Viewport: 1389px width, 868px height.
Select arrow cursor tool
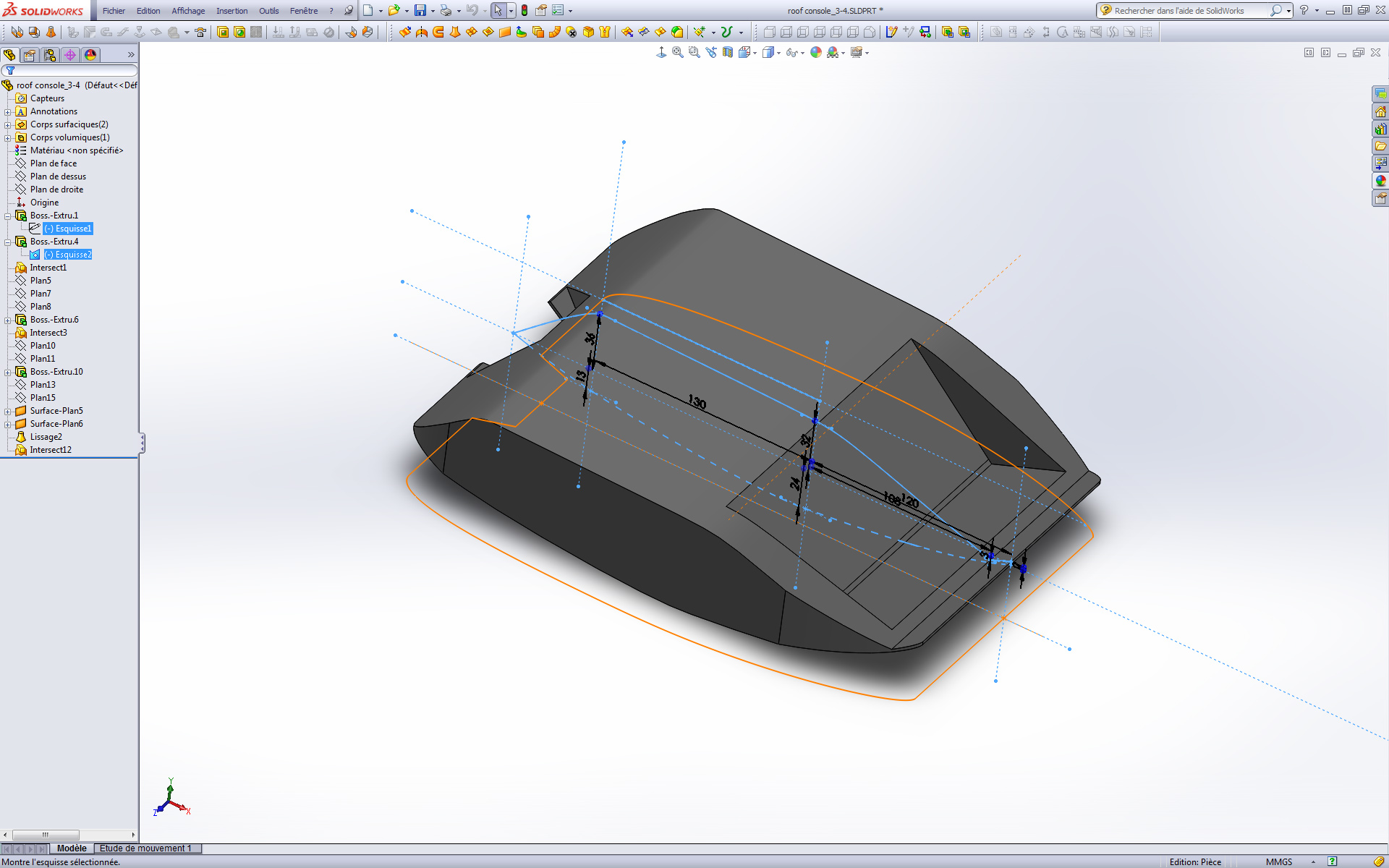click(x=498, y=11)
